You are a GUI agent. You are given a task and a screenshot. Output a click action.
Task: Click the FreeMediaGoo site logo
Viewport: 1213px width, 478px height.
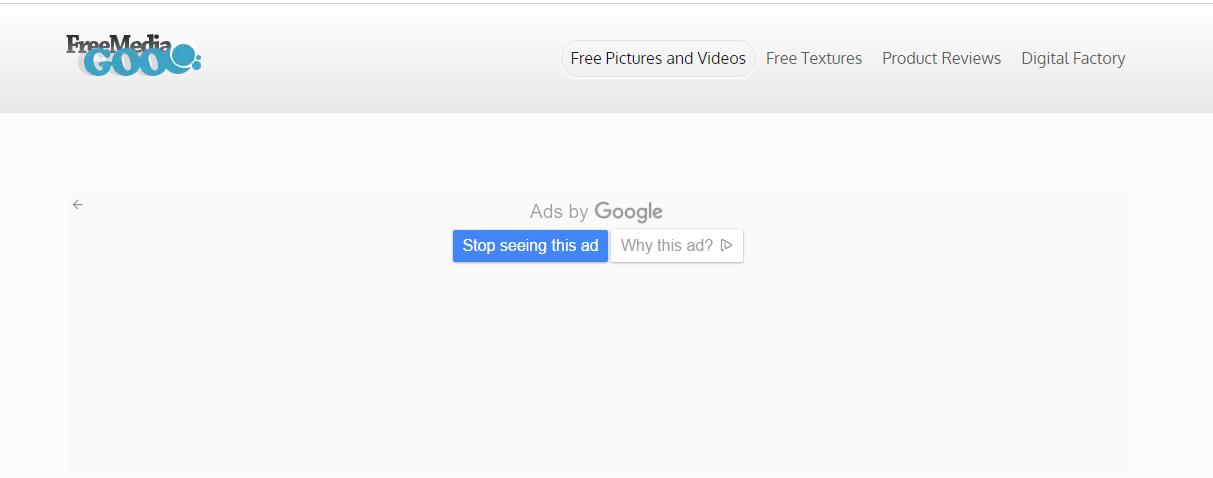[x=133, y=56]
